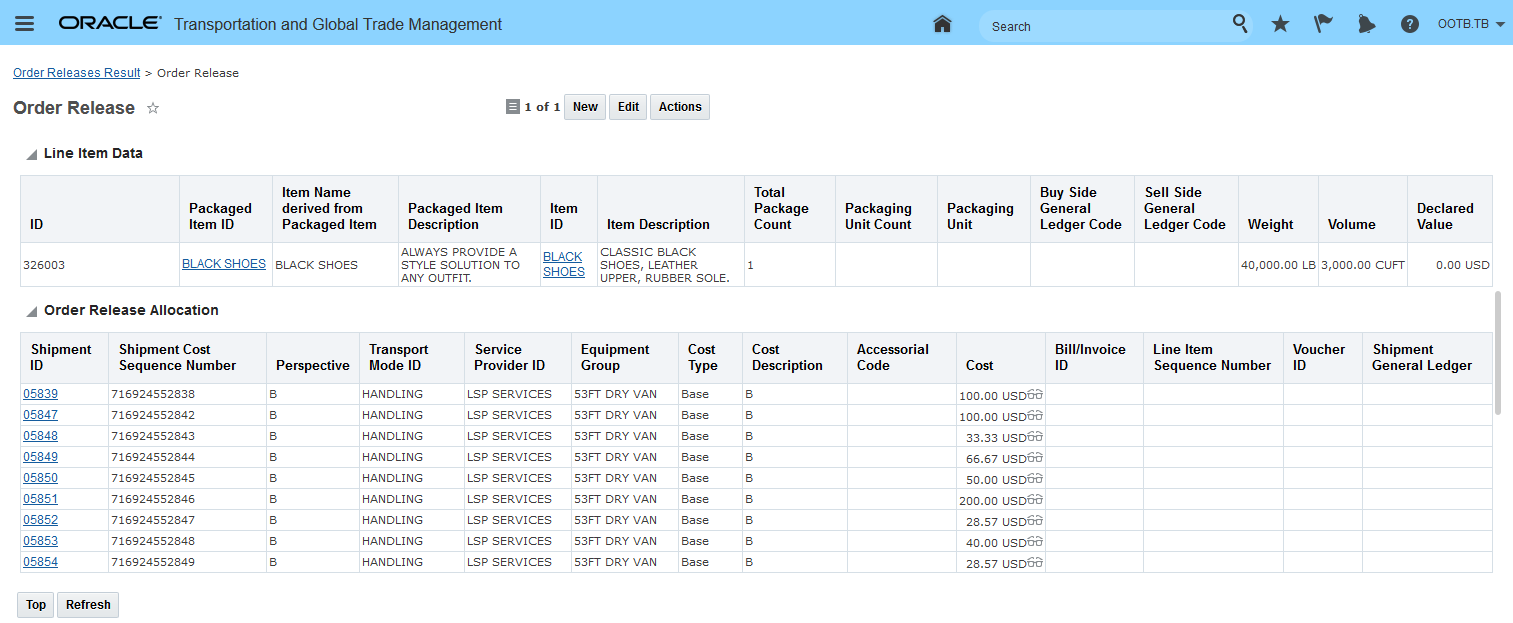Open the OOTB.TB user dropdown
This screenshot has height=623, width=1513.
1470,24
